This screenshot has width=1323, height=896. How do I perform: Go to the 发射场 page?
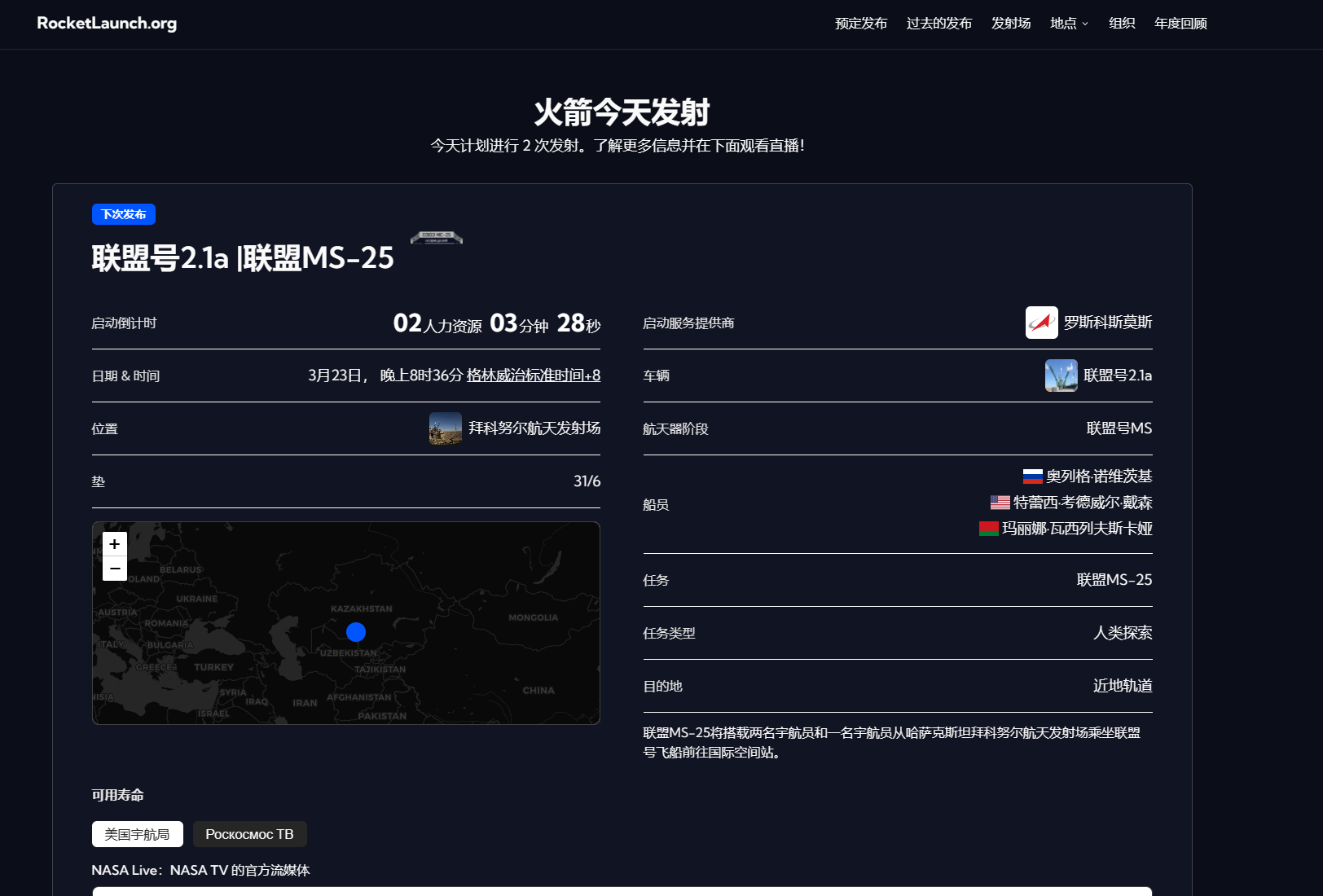[1011, 24]
